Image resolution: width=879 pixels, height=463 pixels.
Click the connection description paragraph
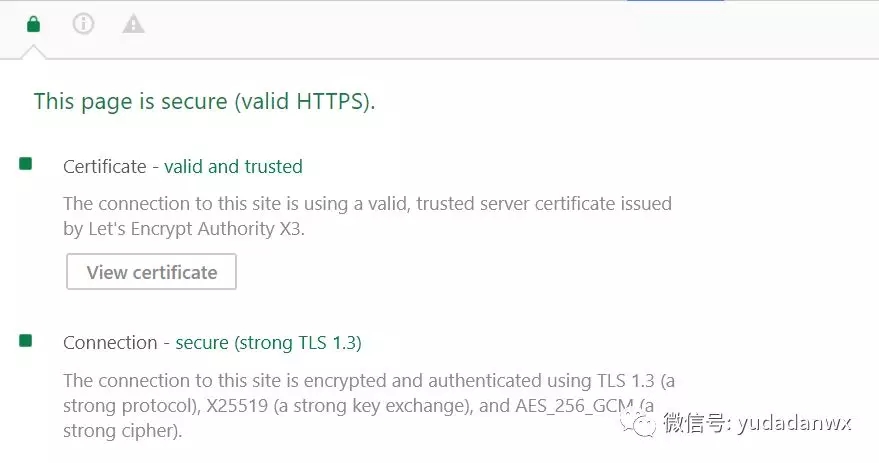(369, 405)
